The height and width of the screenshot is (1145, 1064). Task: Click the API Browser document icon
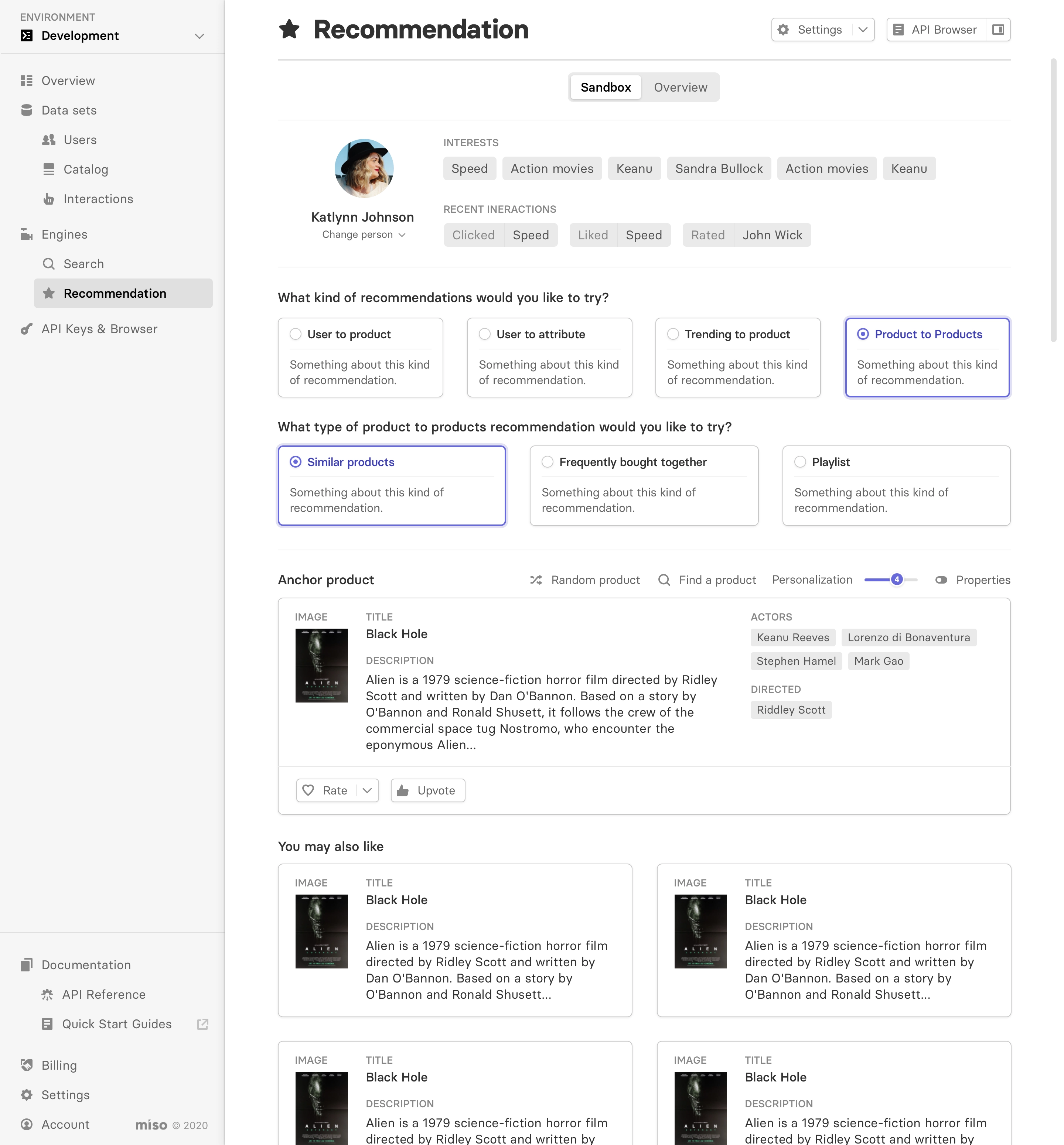(x=898, y=29)
